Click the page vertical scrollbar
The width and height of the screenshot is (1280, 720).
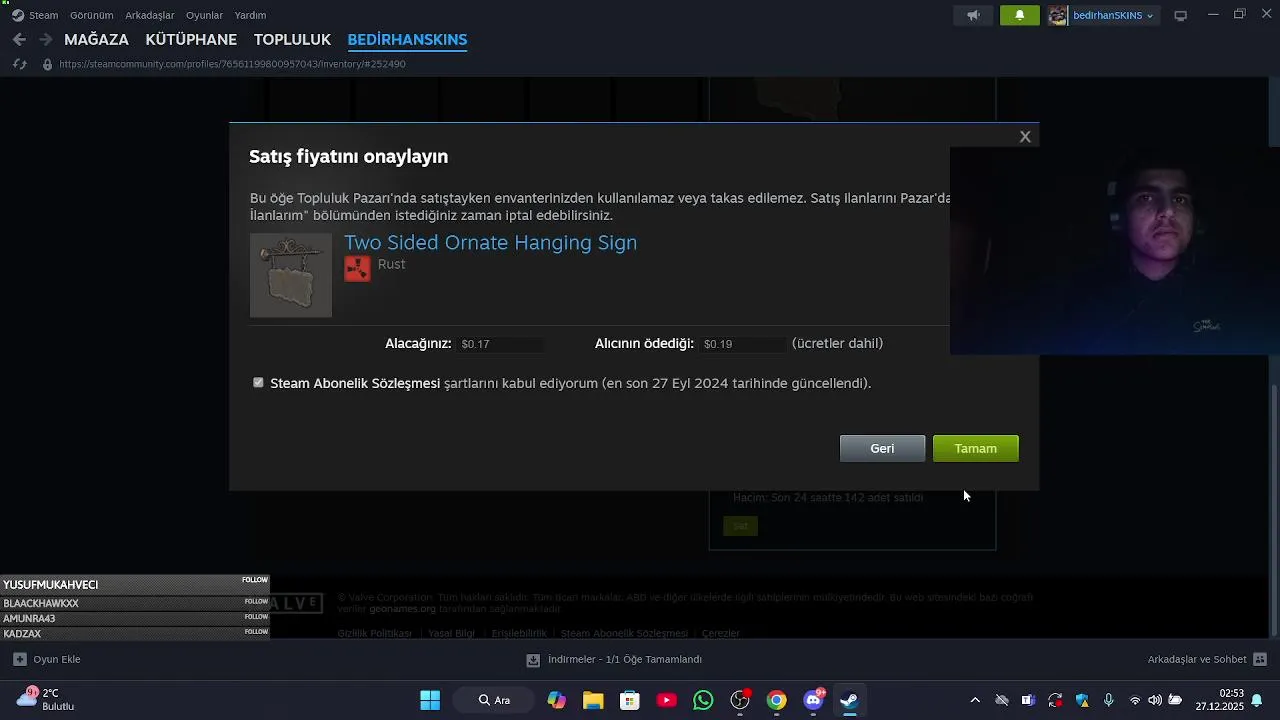pyautogui.click(x=1273, y=510)
